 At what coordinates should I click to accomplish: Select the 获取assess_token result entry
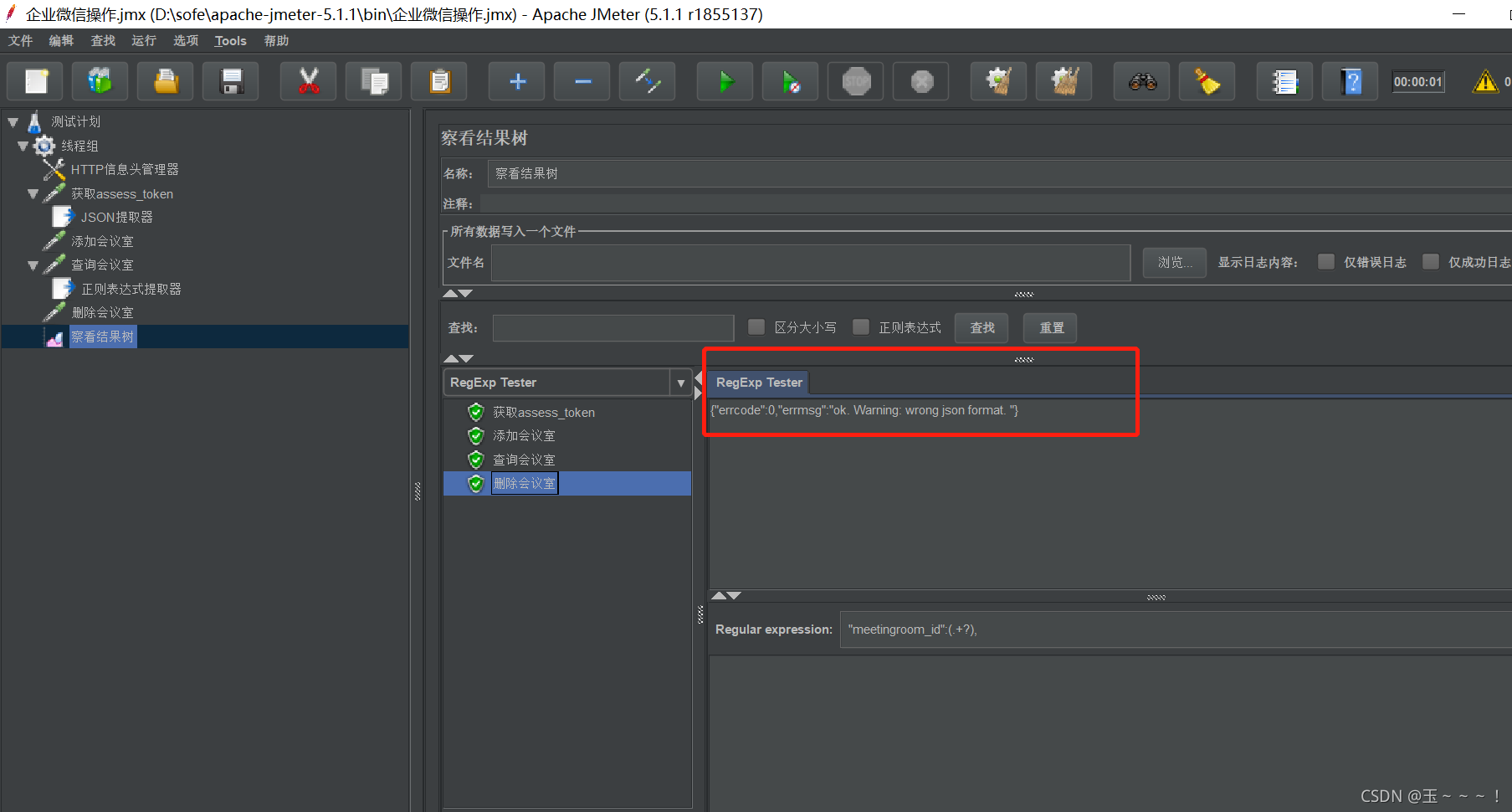tap(543, 412)
